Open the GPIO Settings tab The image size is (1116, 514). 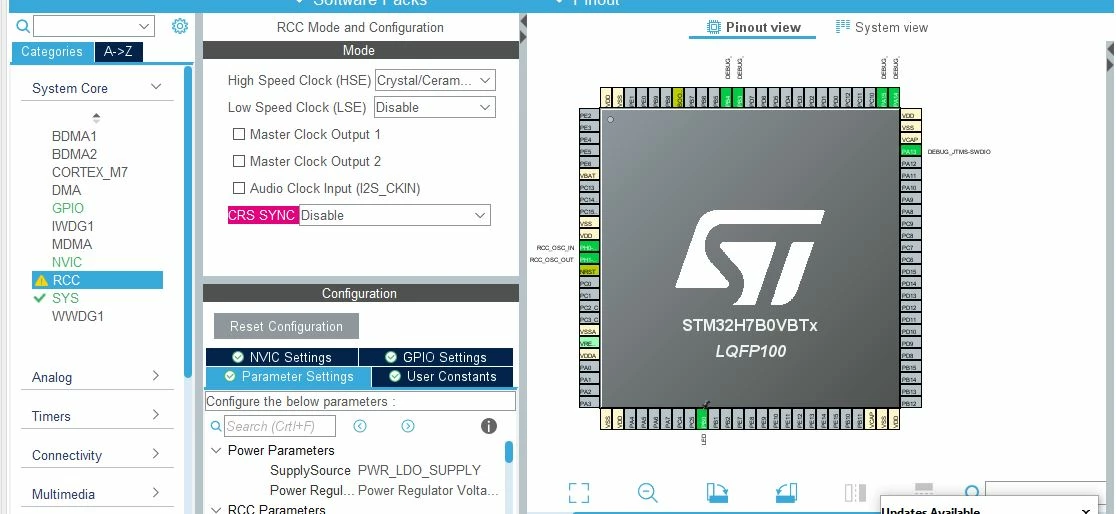(x=436, y=357)
